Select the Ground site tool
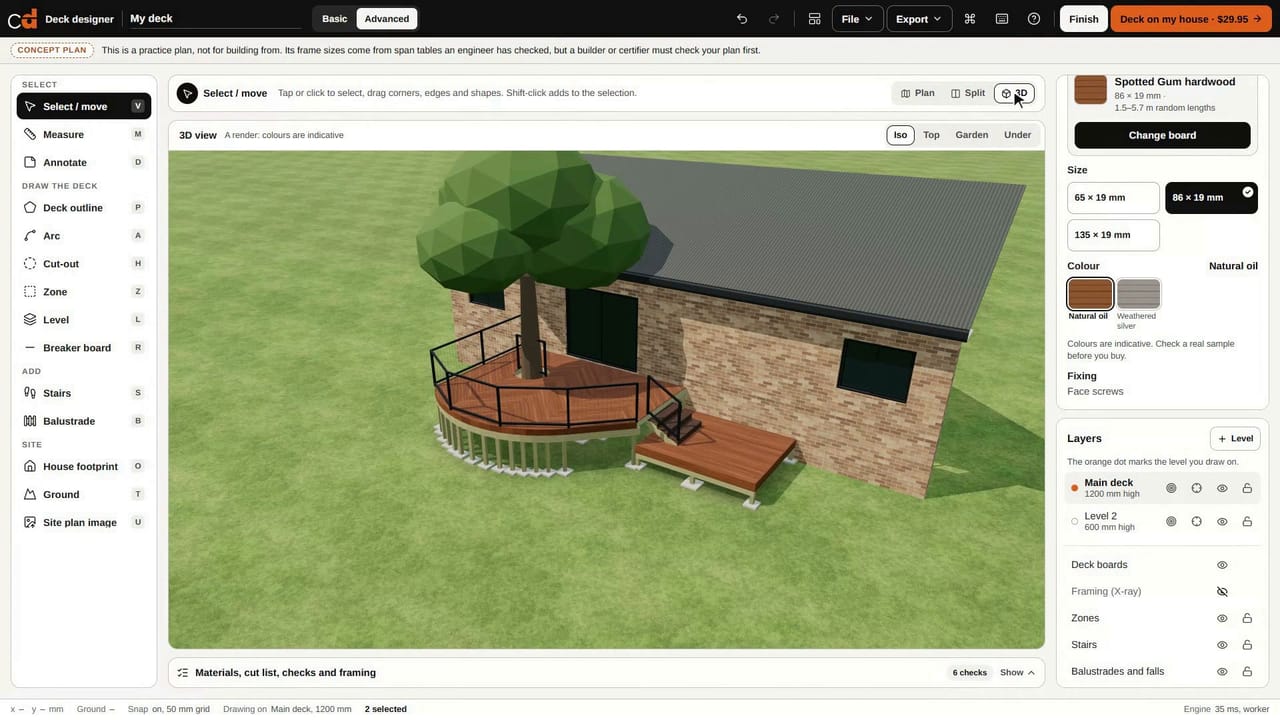Screen dimensions: 1280x720 (x=84, y=494)
